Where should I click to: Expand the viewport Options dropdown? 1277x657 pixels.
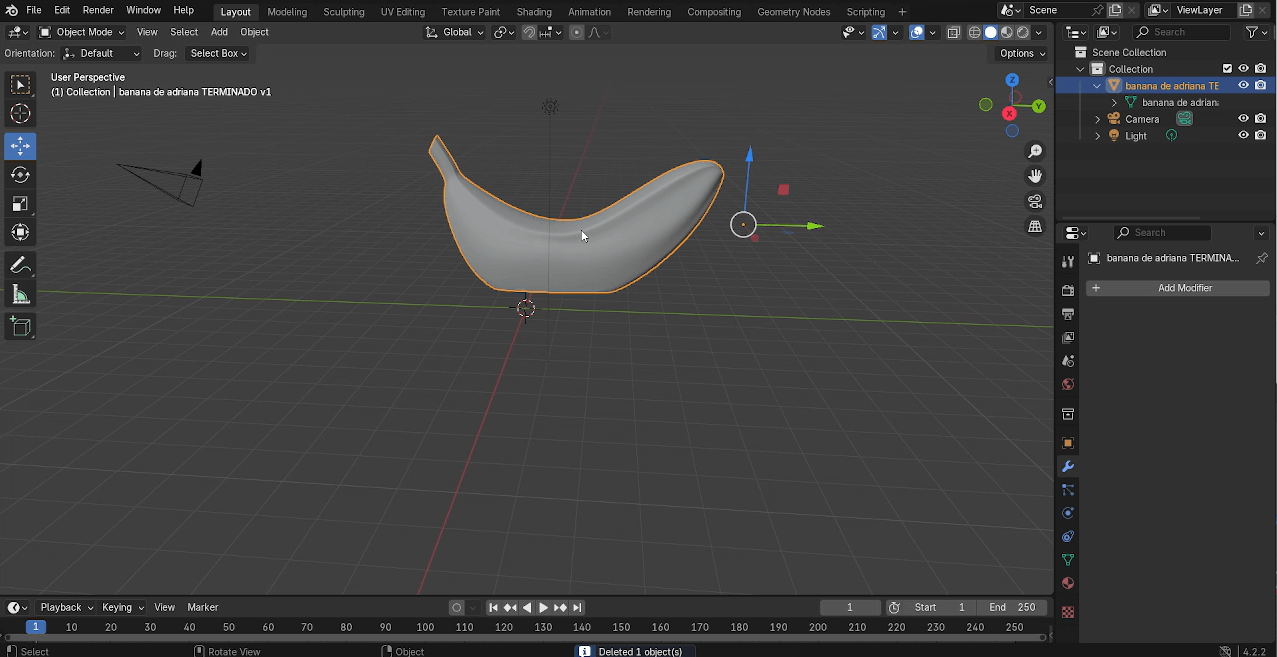coord(1021,53)
